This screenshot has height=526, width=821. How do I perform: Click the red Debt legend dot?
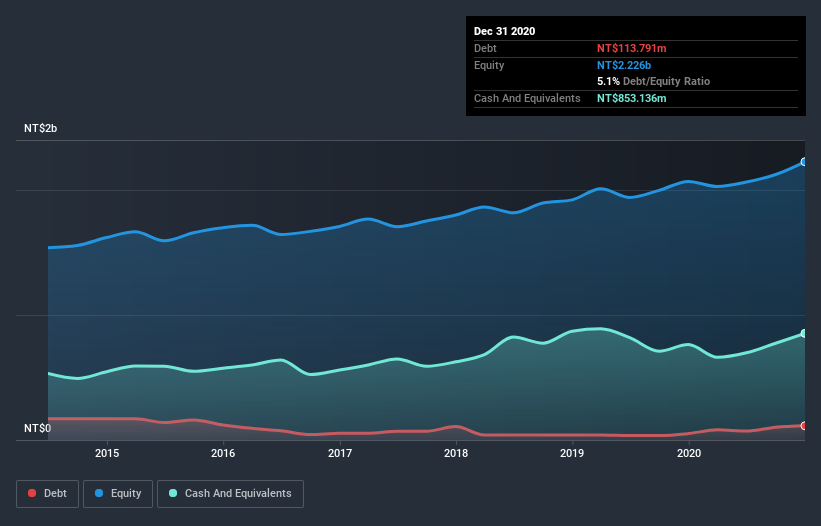pos(32,493)
